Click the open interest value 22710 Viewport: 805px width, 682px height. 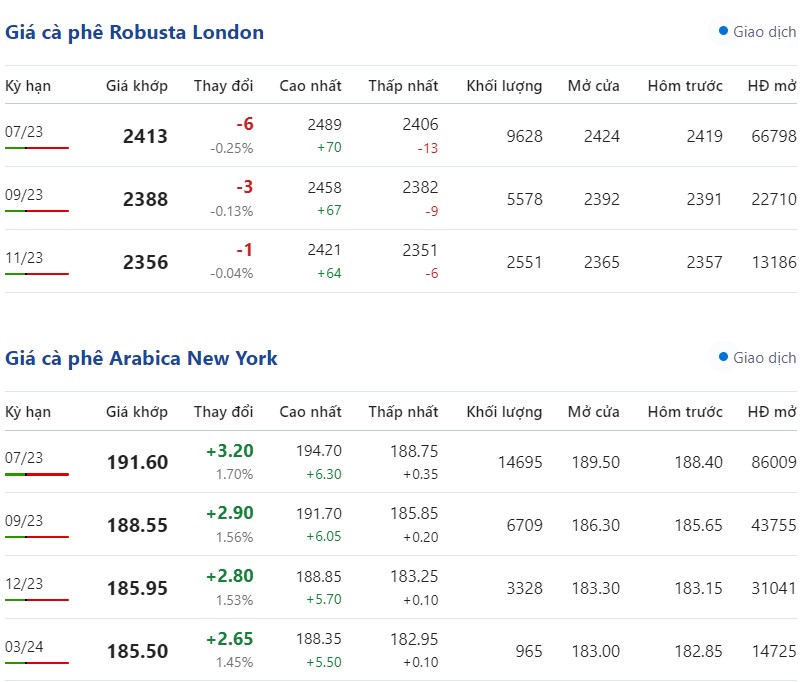click(x=774, y=199)
